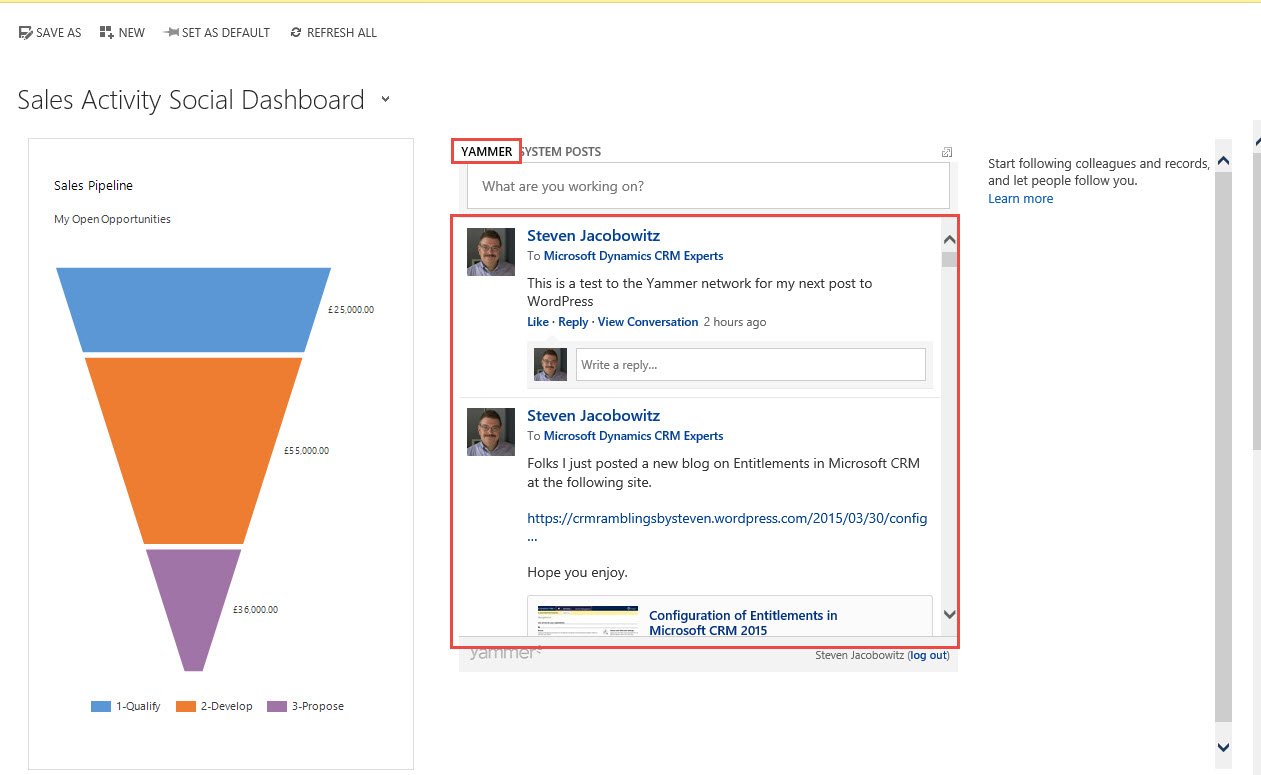Viewport: 1261px width, 775px height.
Task: Click the pop-out icon above Yammer feed
Action: coord(946,152)
